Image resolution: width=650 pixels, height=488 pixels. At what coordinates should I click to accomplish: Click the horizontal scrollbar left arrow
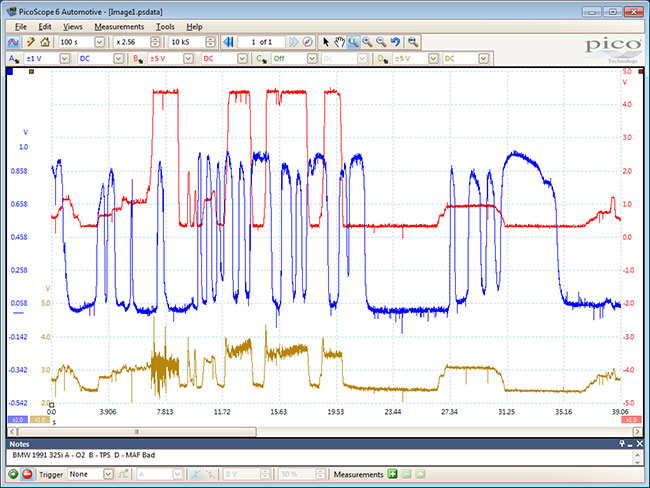point(12,432)
